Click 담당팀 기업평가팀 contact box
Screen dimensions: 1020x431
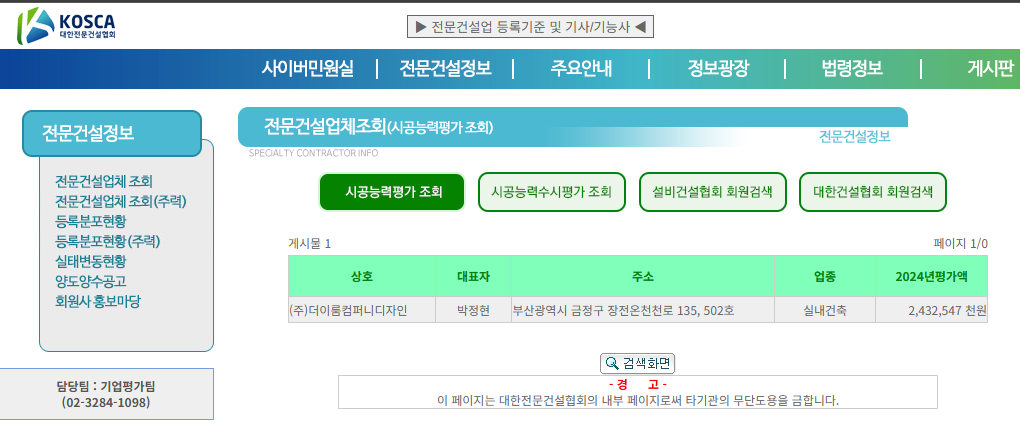[x=106, y=395]
